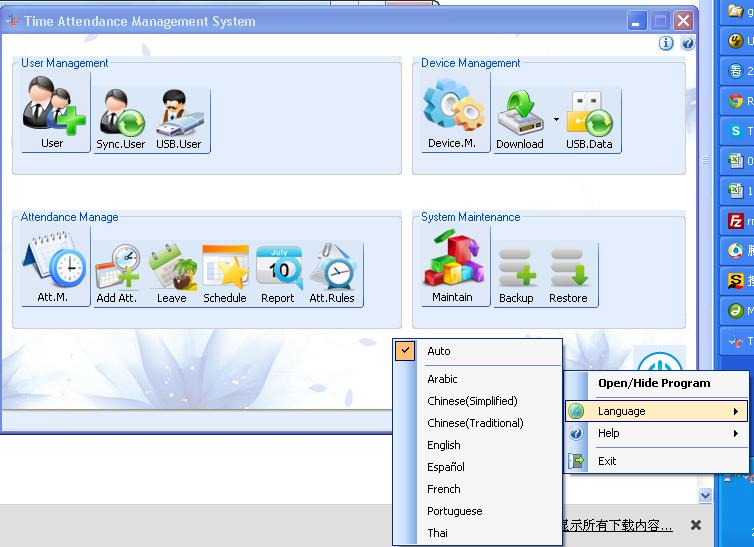Click Open/Hide Program menu entry
Viewport: 754px width, 547px height.
pos(656,384)
